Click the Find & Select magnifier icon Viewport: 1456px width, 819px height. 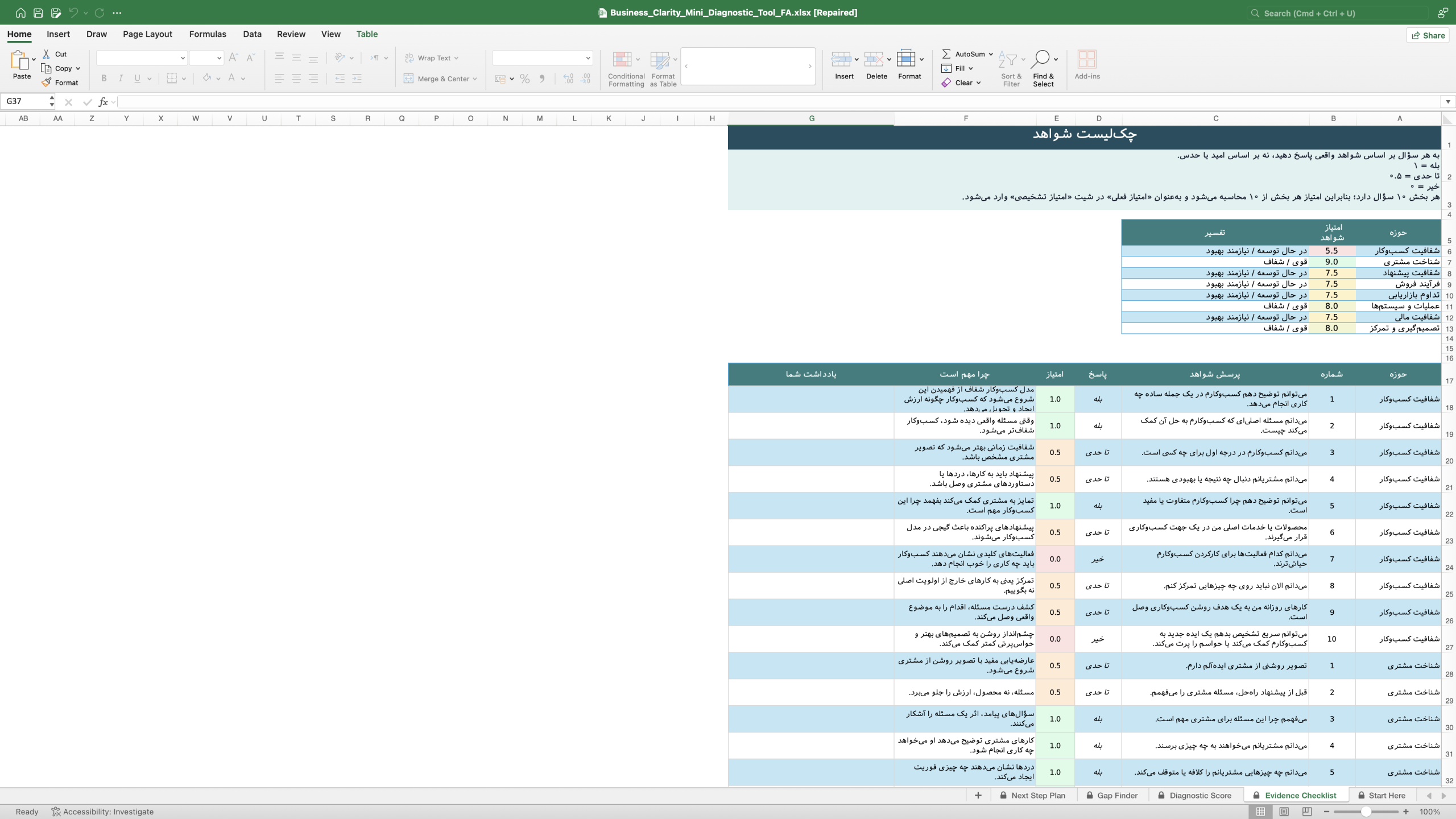click(x=1040, y=59)
